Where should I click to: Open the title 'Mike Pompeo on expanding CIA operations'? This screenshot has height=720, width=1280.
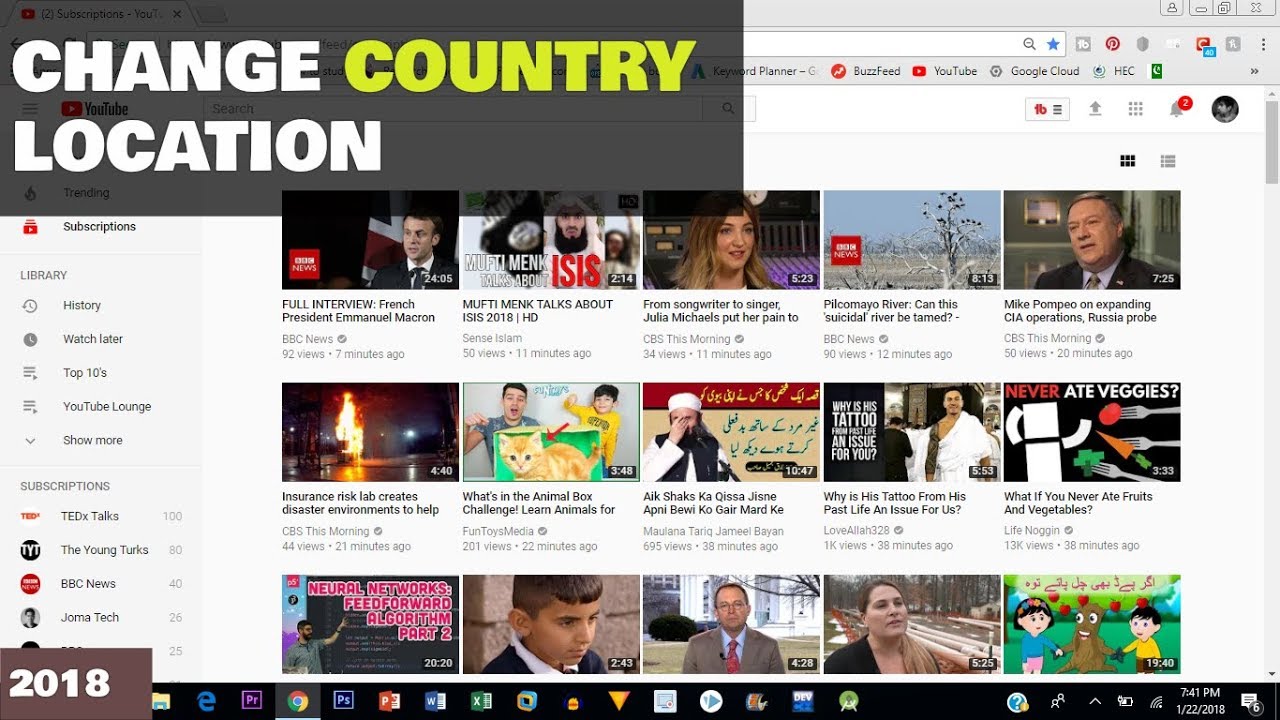(1080, 311)
